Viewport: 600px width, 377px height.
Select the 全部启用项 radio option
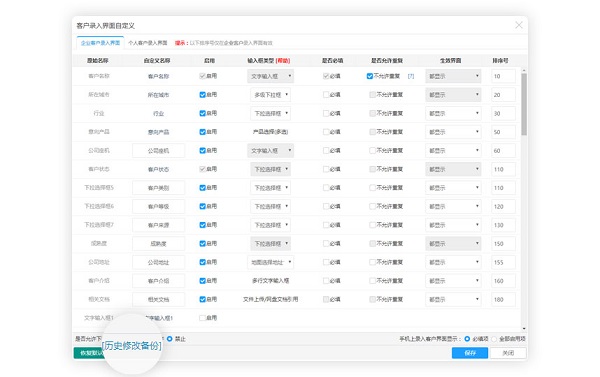click(x=494, y=339)
